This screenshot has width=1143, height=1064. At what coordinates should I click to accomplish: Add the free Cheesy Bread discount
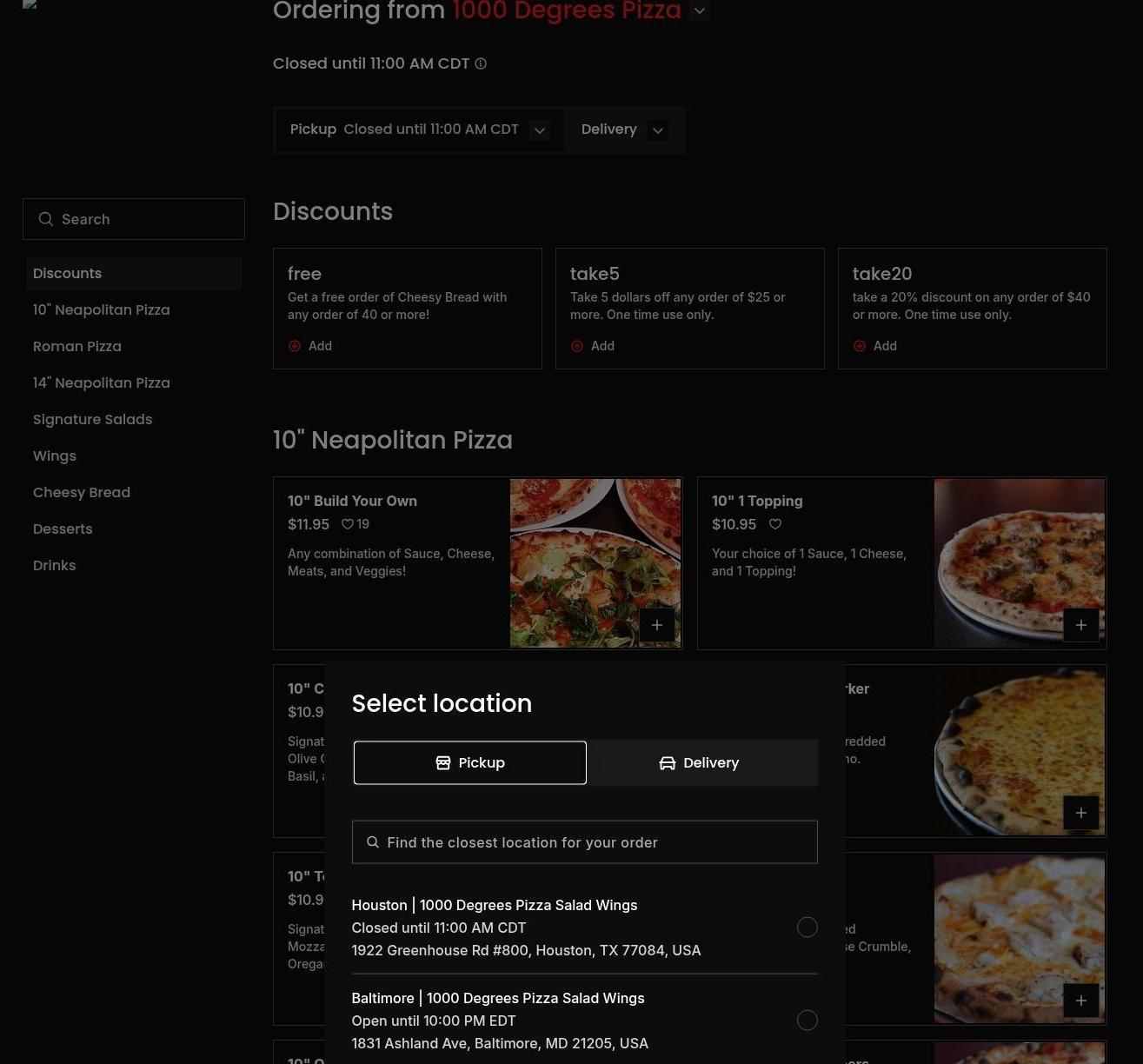click(x=310, y=346)
